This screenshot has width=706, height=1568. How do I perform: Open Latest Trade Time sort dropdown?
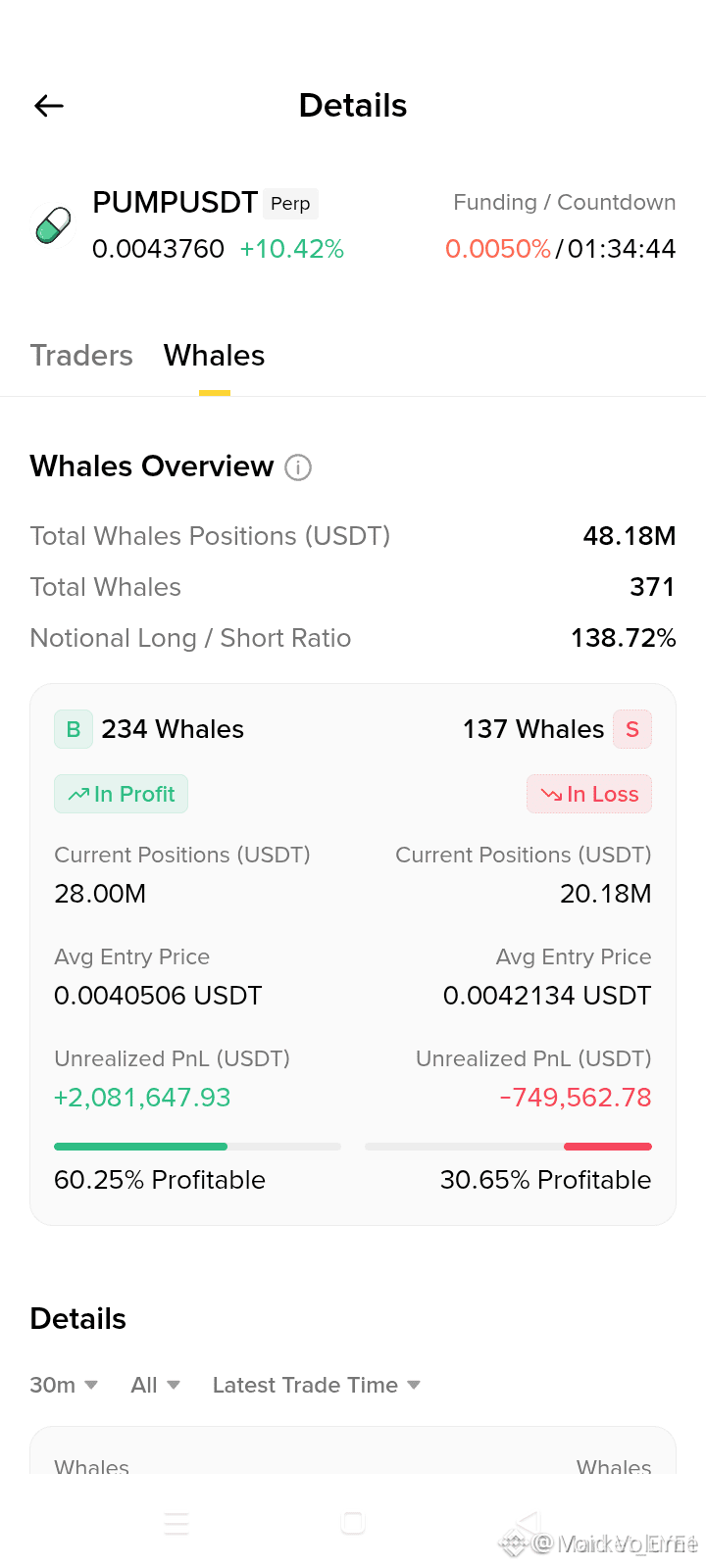click(x=316, y=1385)
